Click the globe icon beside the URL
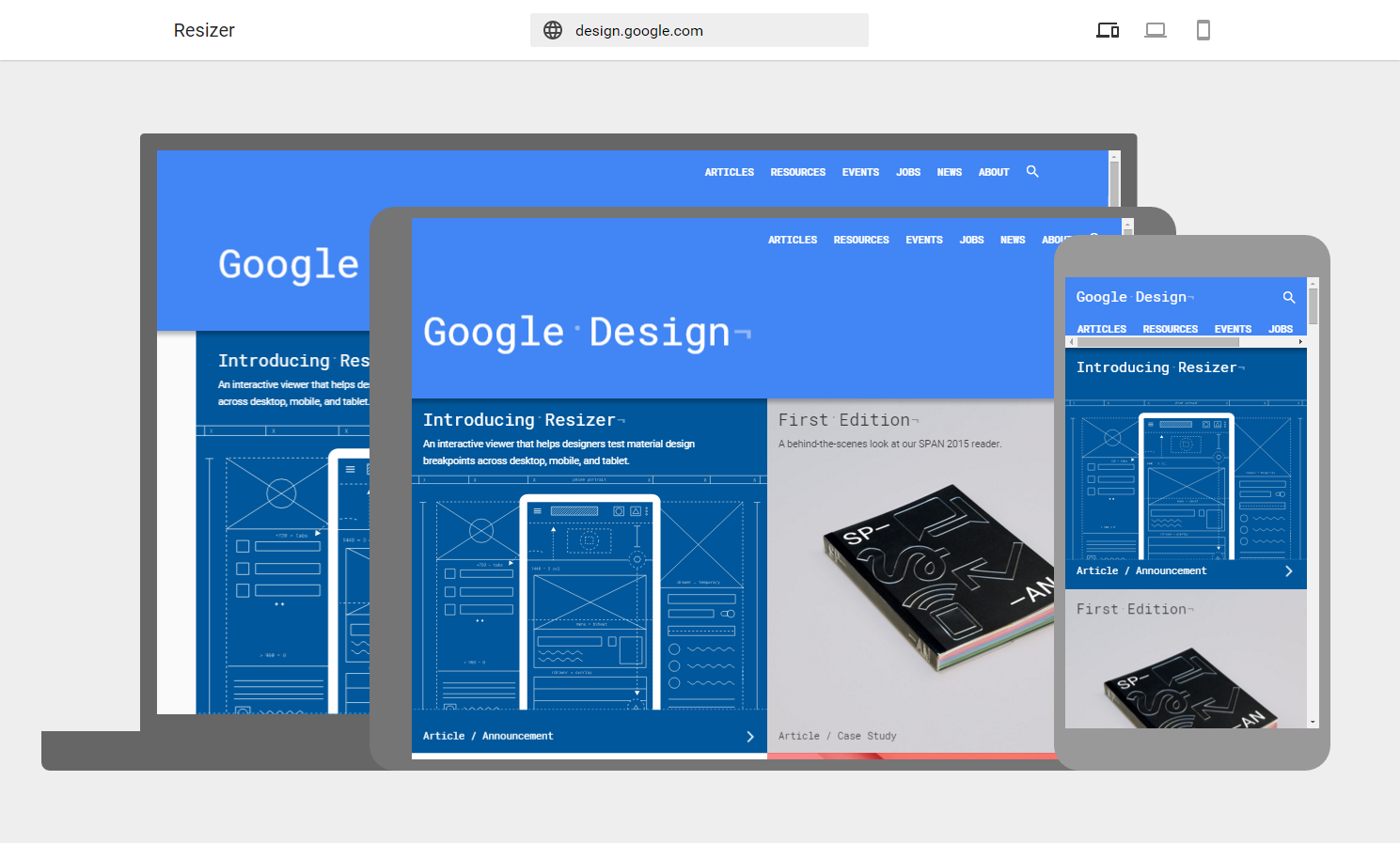The image size is (1400, 843). [x=553, y=30]
